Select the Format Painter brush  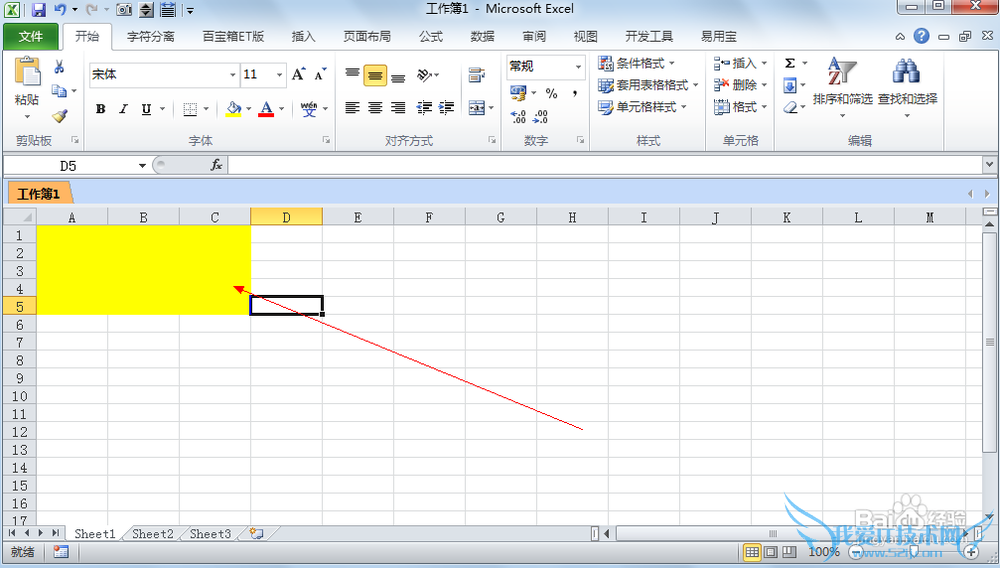[x=59, y=115]
